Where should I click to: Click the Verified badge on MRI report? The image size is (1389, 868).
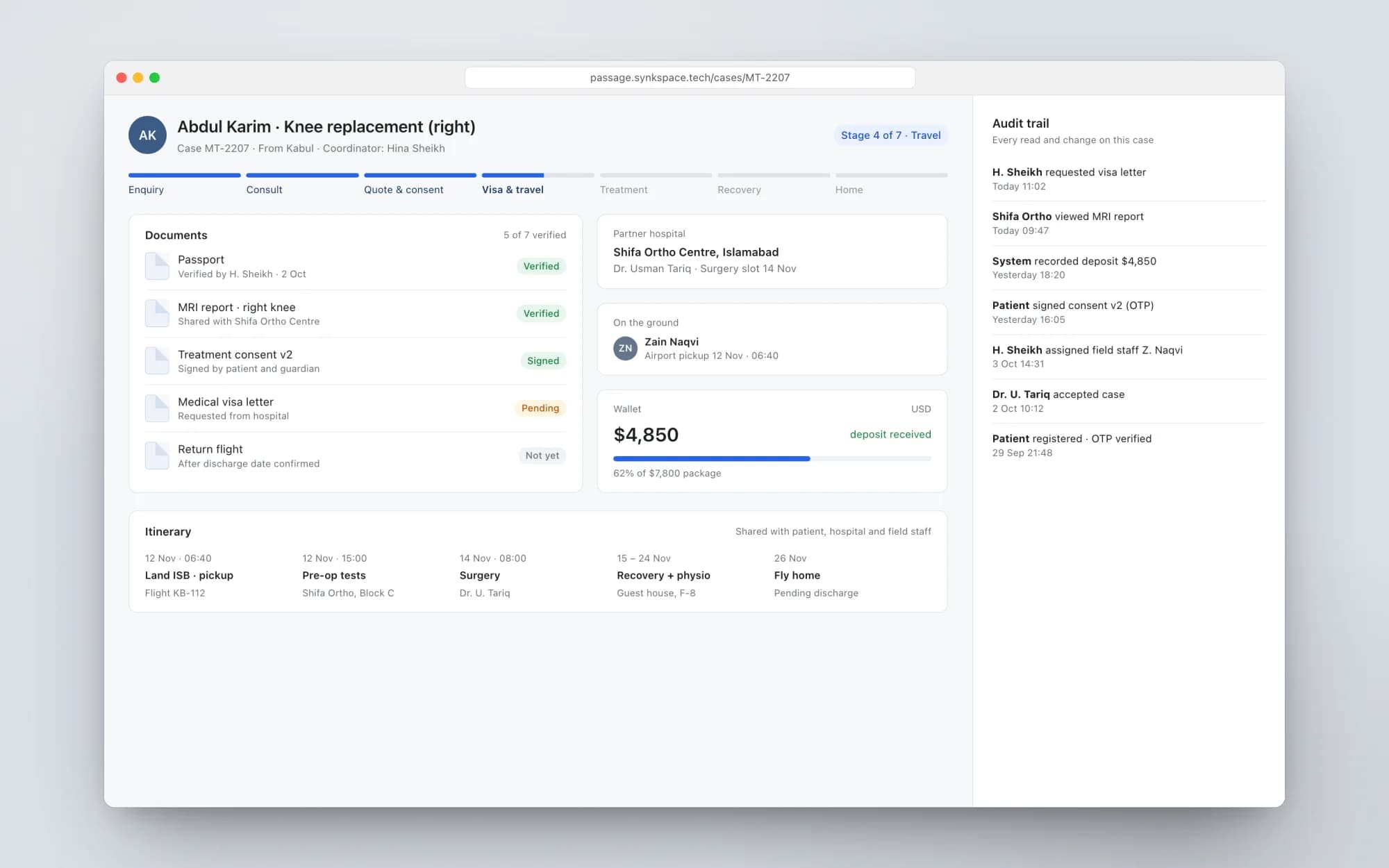tap(541, 313)
